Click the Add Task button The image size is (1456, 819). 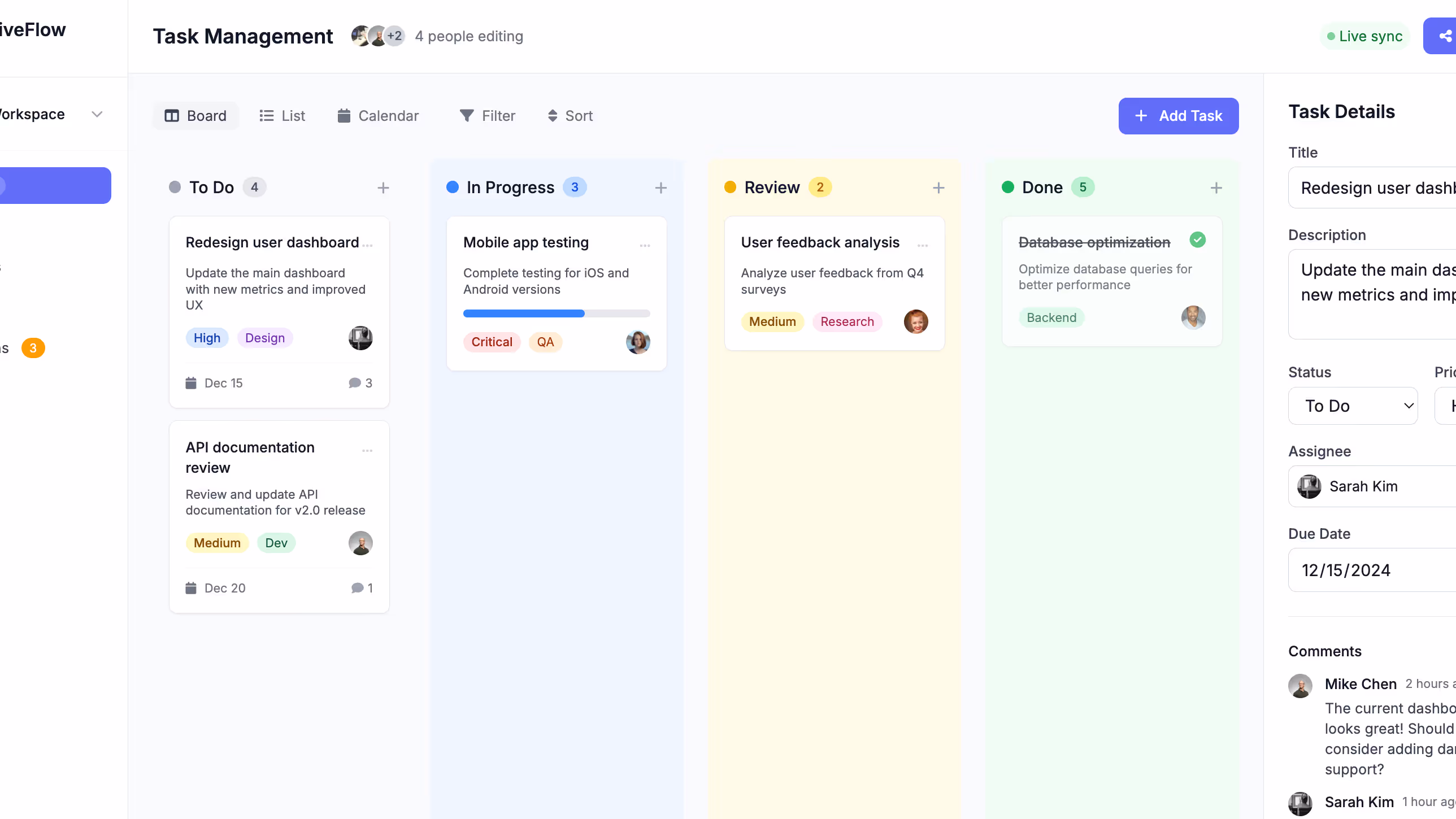[1179, 115]
